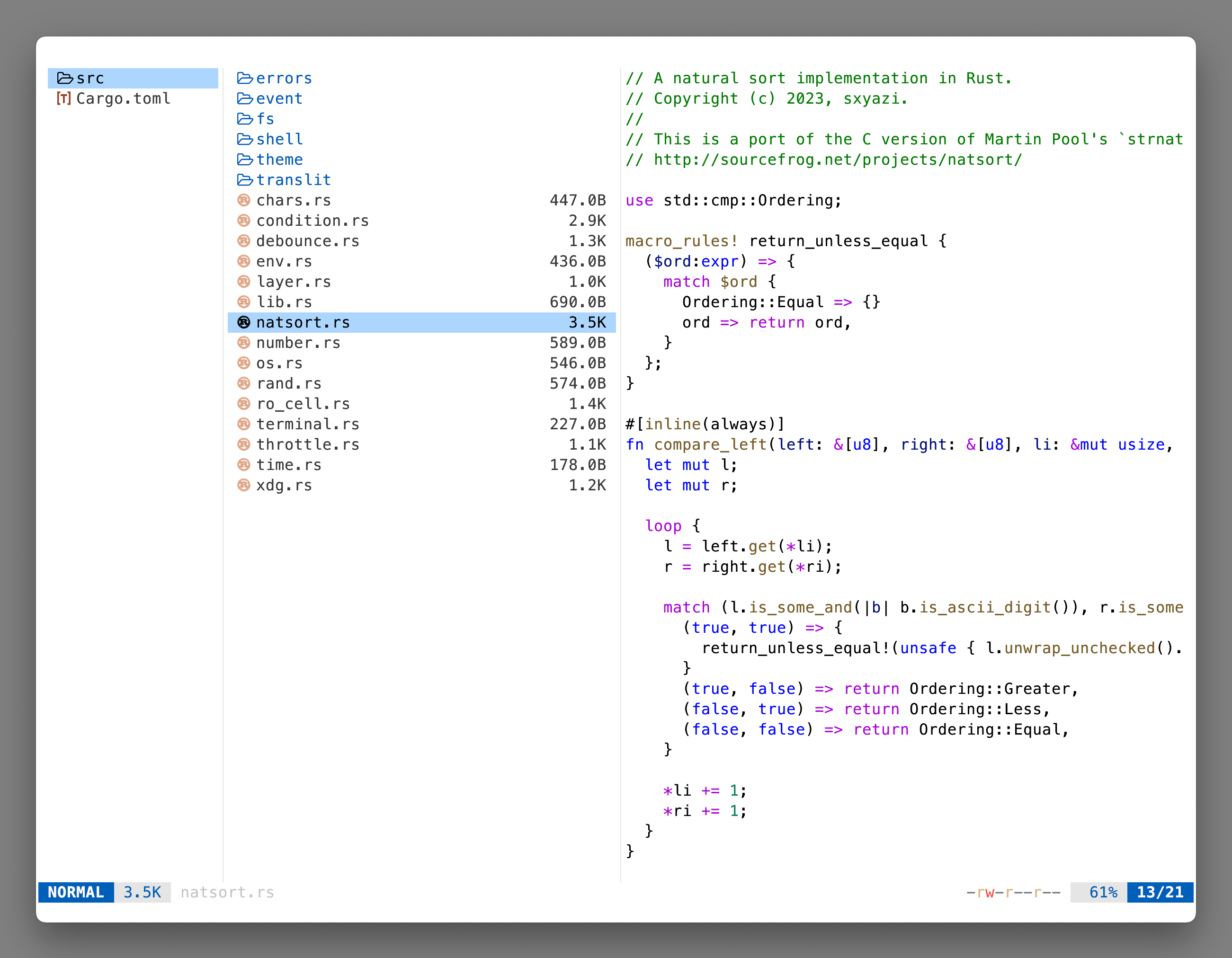Select the number.rs file entry
The image size is (1232, 958).
298,342
